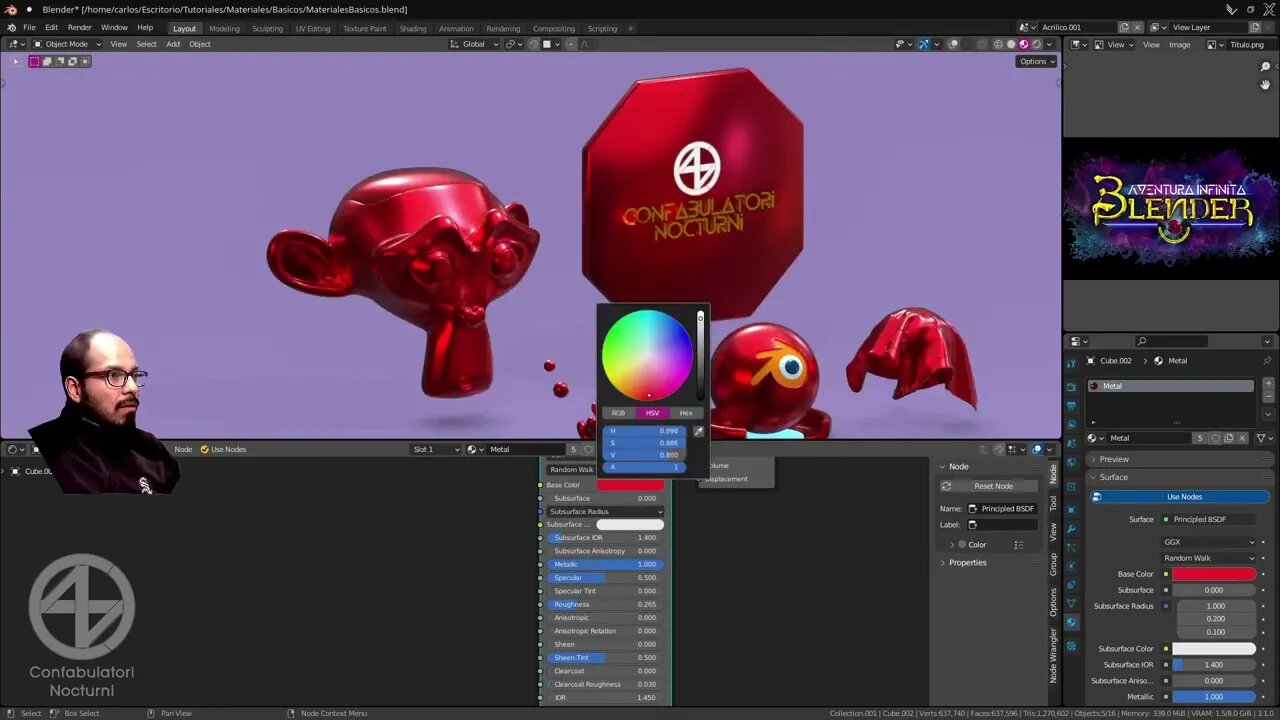Toggle pin in properties editor header
Image resolution: width=1280 pixels, height=720 pixels.
1267,361
